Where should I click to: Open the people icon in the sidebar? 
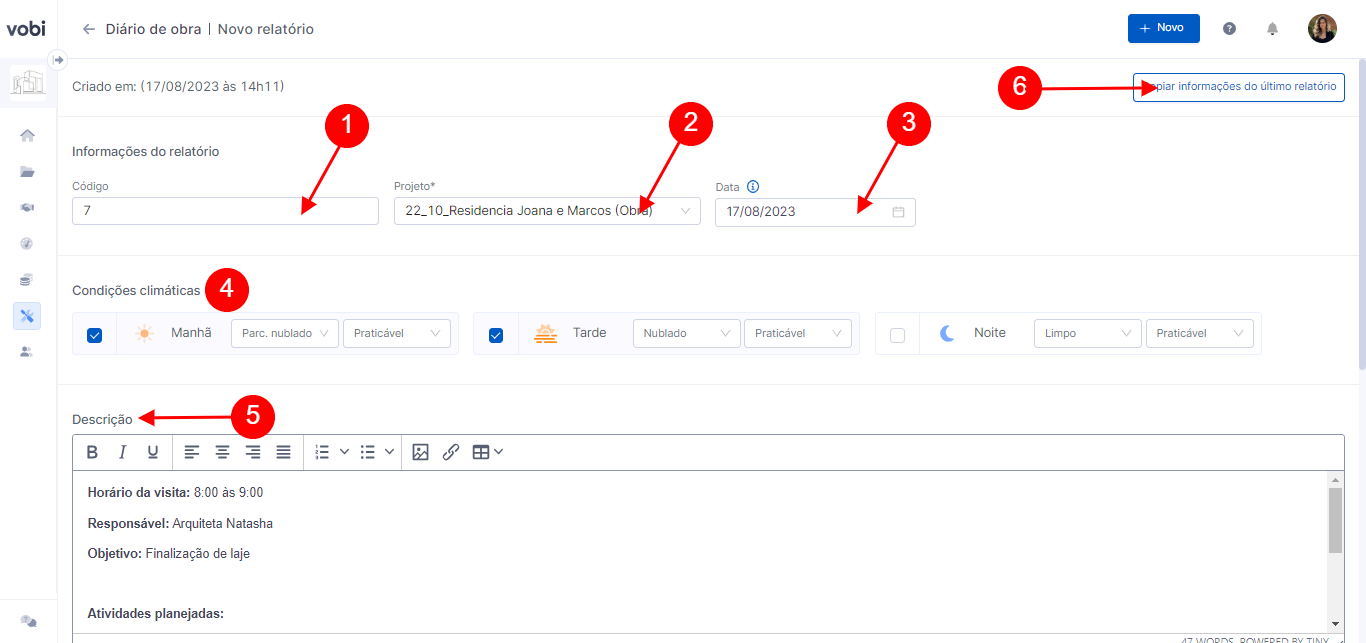pos(28,352)
